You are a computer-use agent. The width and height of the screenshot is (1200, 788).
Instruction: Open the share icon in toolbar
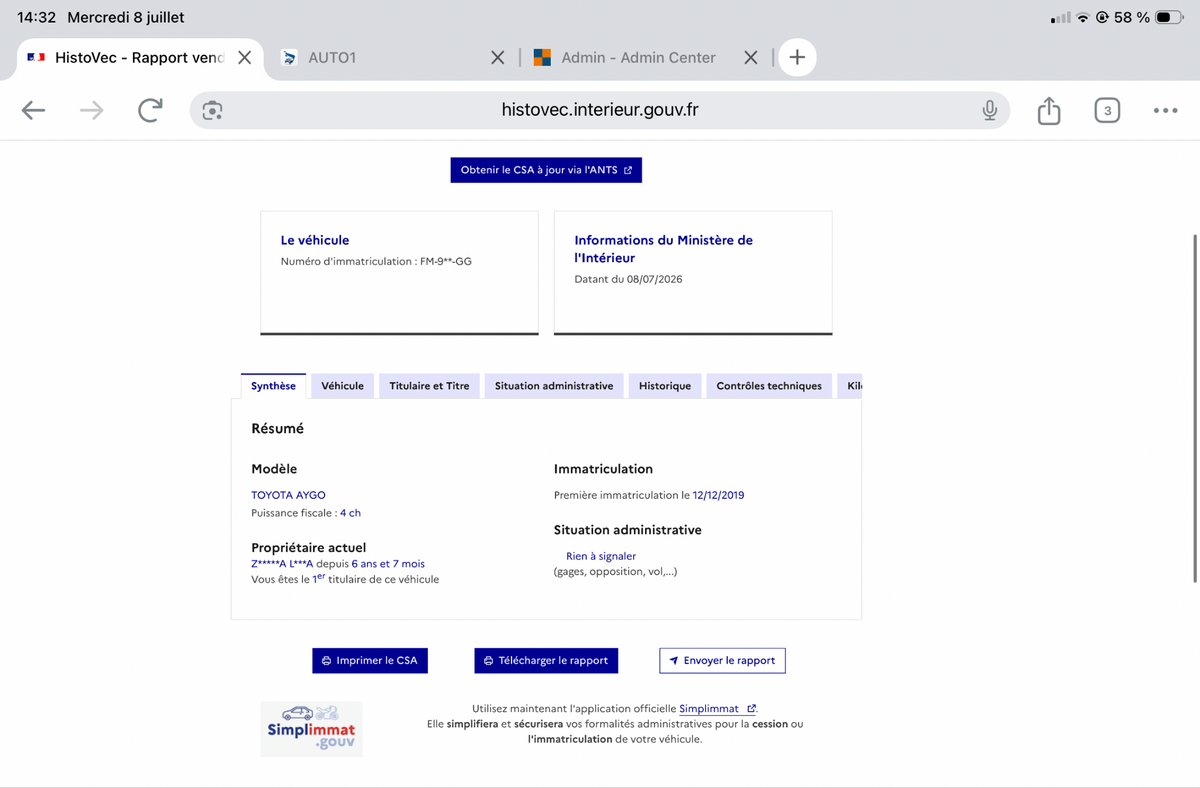click(1048, 110)
